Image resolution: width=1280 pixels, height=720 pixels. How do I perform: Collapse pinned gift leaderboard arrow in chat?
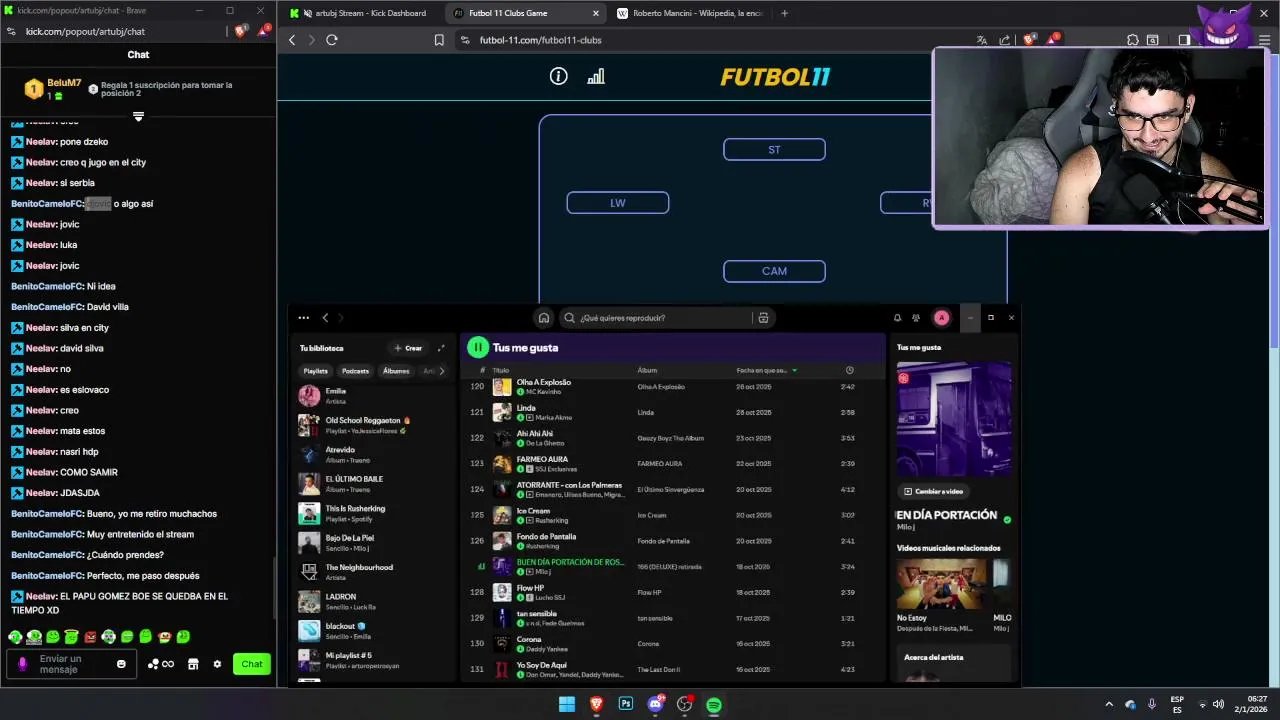pos(138,116)
